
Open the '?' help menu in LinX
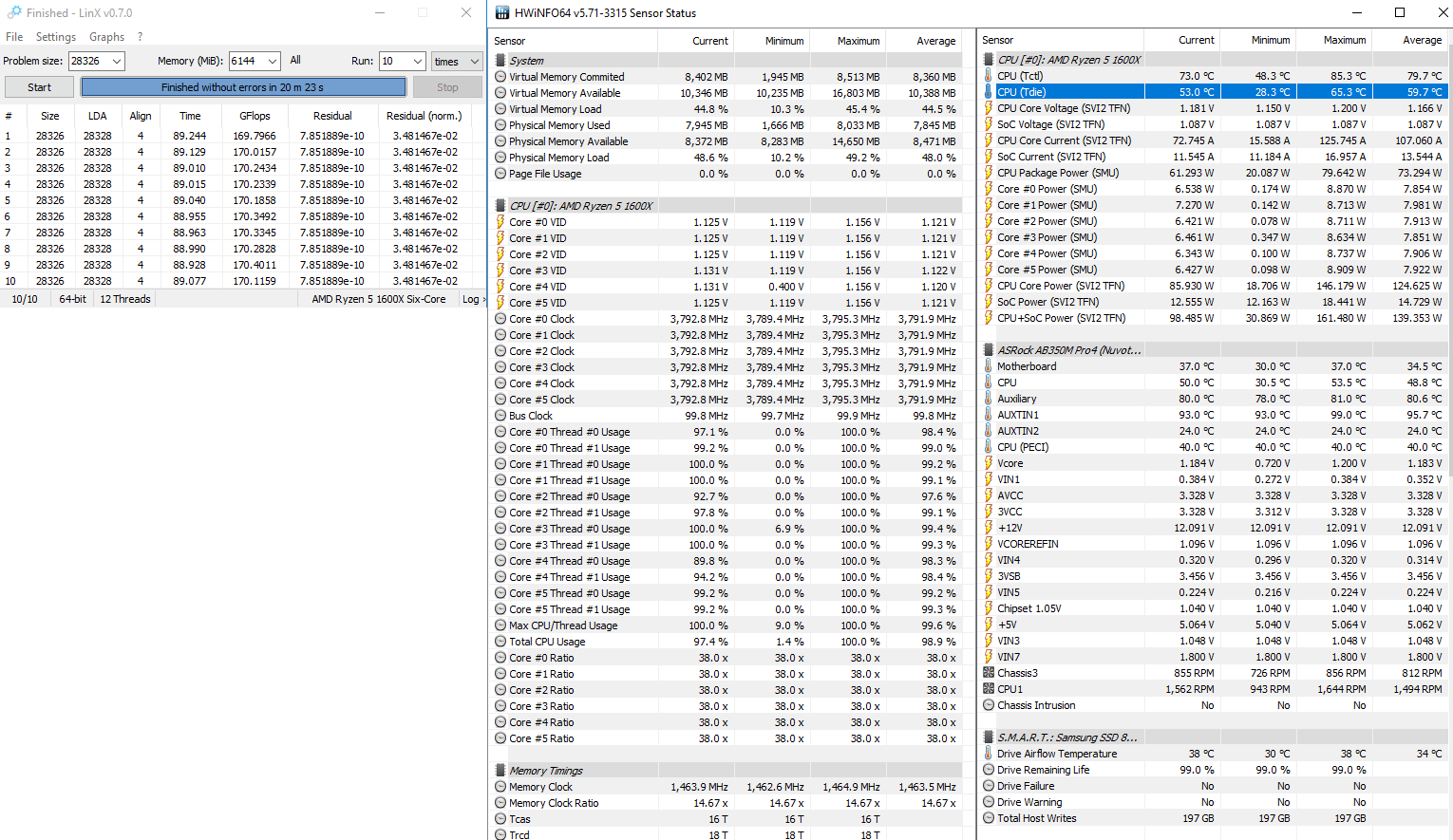140,37
